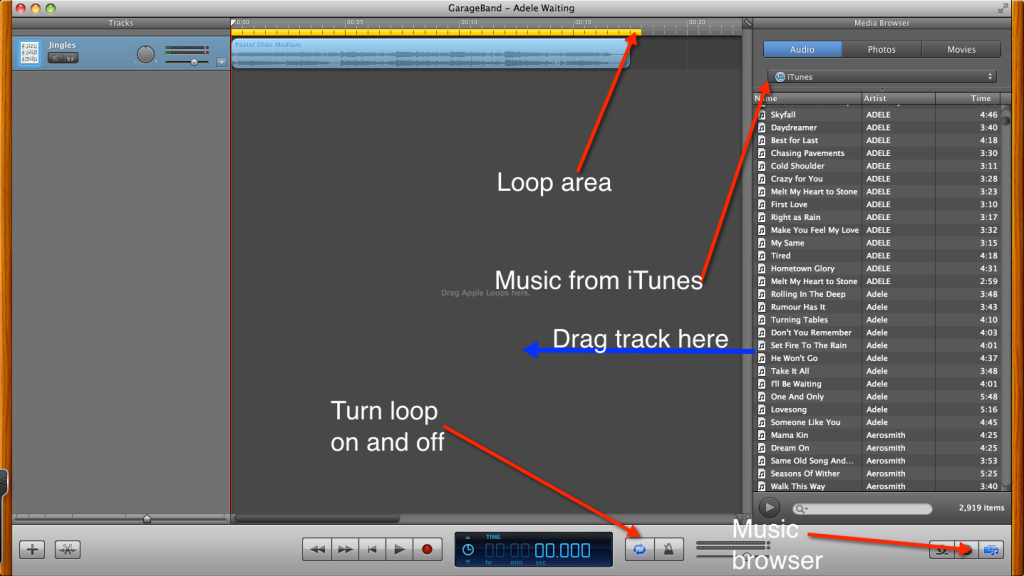Open the Loop Browser button
This screenshot has height=576, width=1024.
click(x=941, y=549)
